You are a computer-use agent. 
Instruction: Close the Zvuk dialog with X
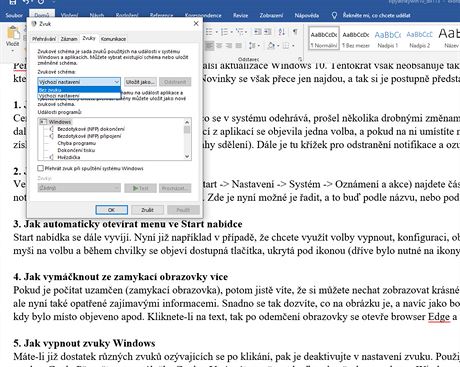pyautogui.click(x=196, y=24)
